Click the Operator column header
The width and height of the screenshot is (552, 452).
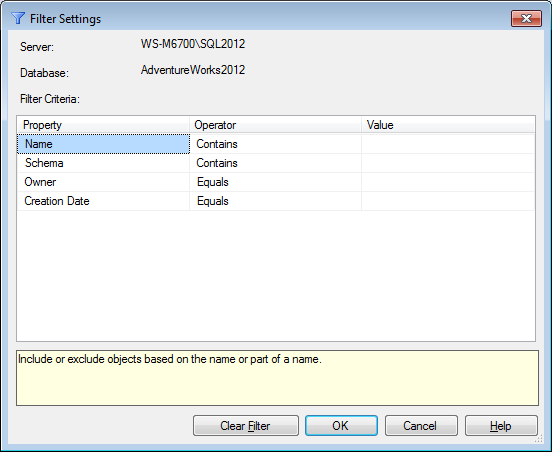(x=276, y=125)
